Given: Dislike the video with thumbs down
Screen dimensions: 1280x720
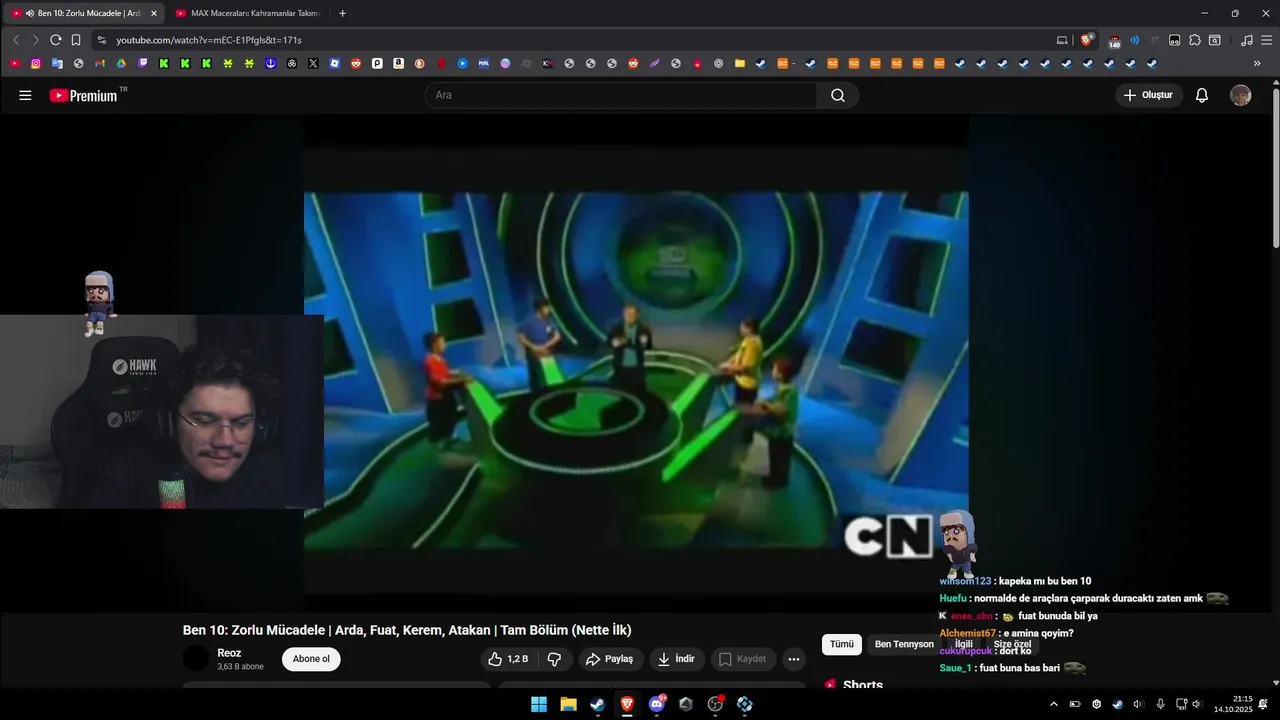Looking at the screenshot, I should pos(554,659).
